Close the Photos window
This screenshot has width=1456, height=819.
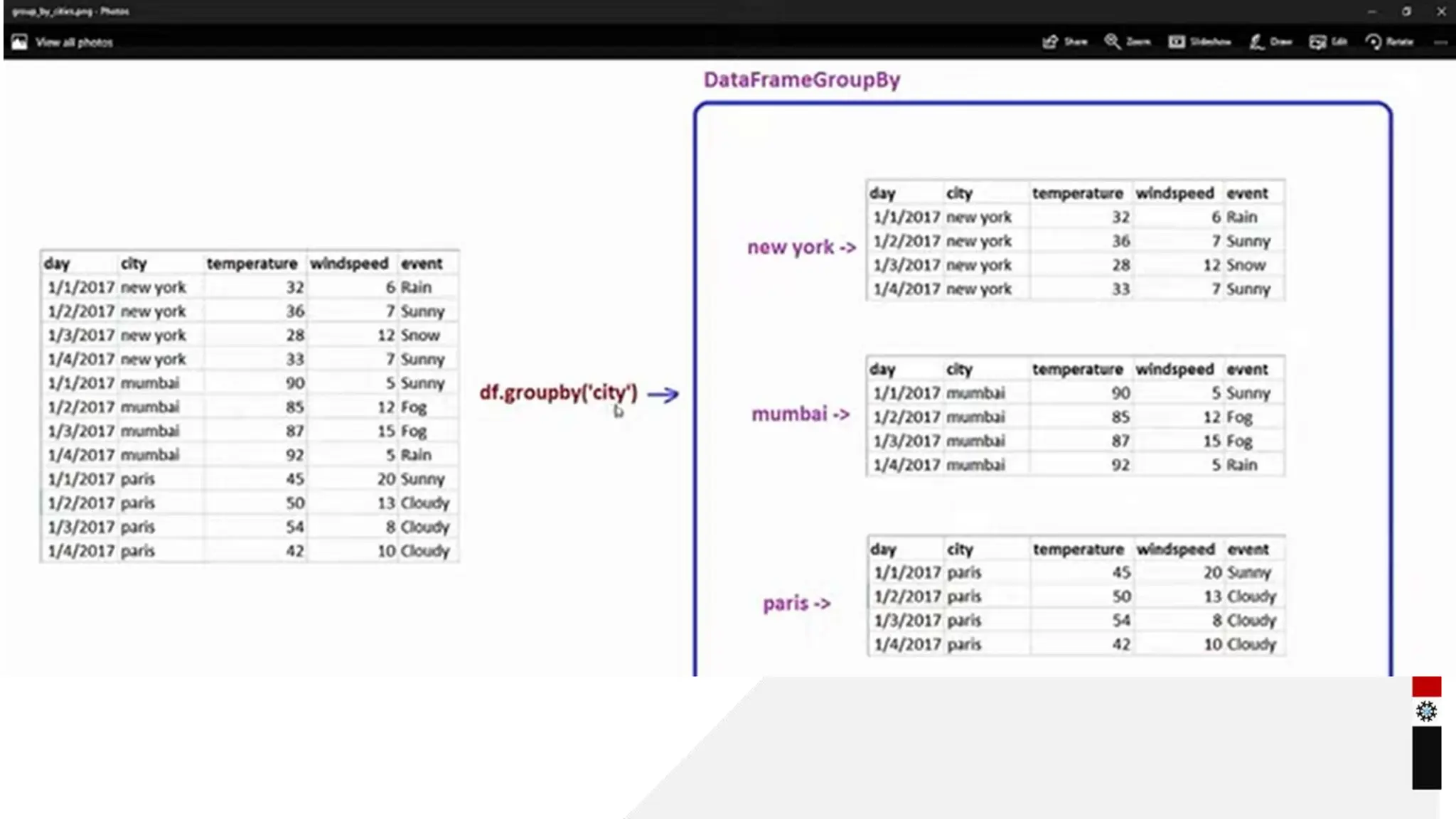tap(1441, 11)
